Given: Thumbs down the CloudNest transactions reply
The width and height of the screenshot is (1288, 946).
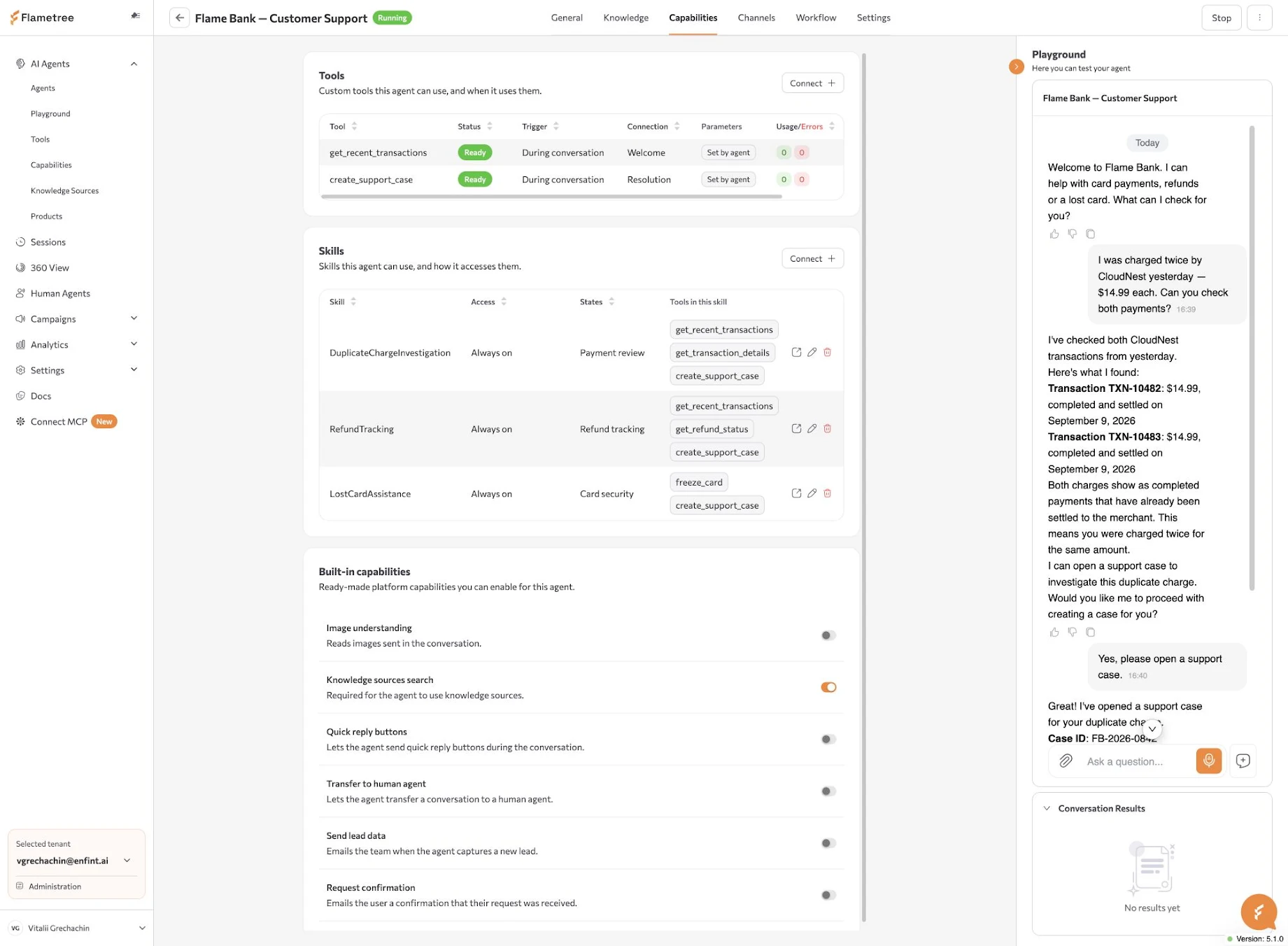Looking at the screenshot, I should pos(1072,632).
